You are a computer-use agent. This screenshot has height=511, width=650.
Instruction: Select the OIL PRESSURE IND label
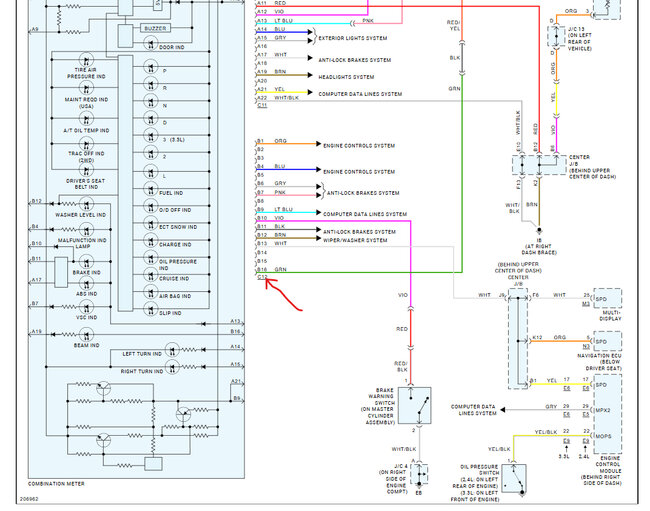coord(178,265)
